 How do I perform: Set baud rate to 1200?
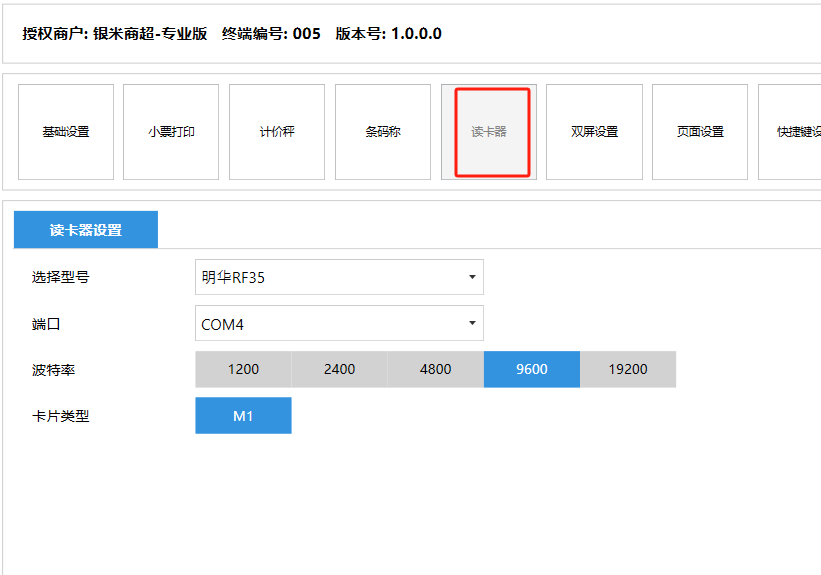243,369
